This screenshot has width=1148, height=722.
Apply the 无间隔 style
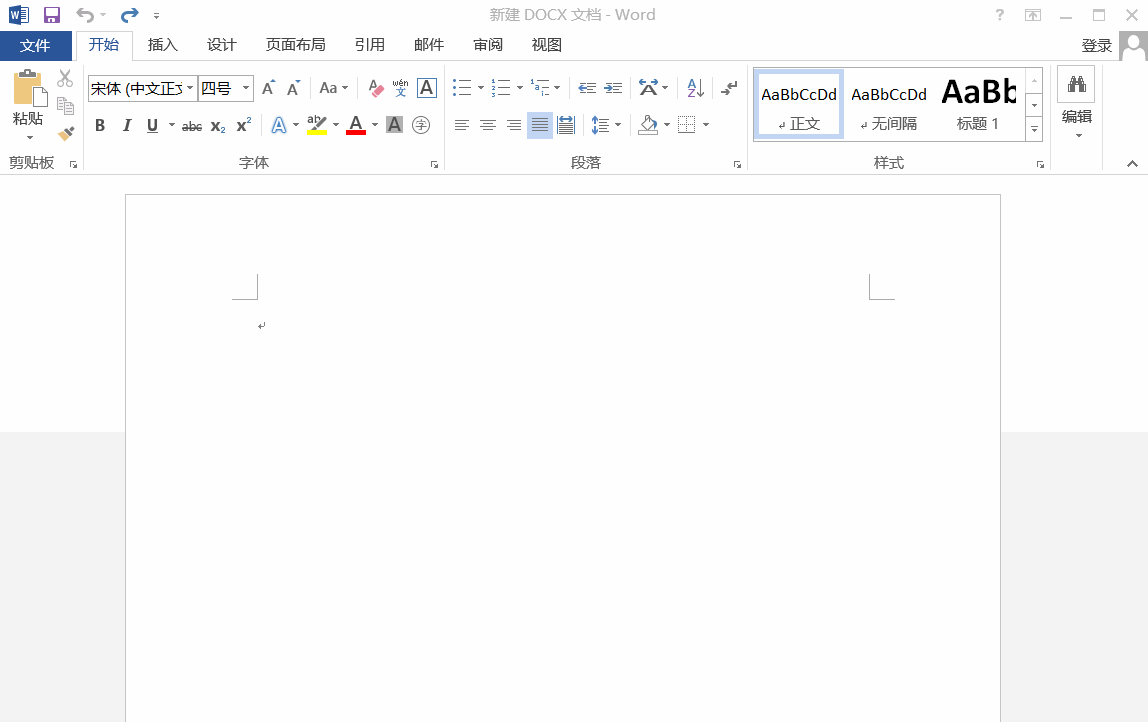(889, 105)
